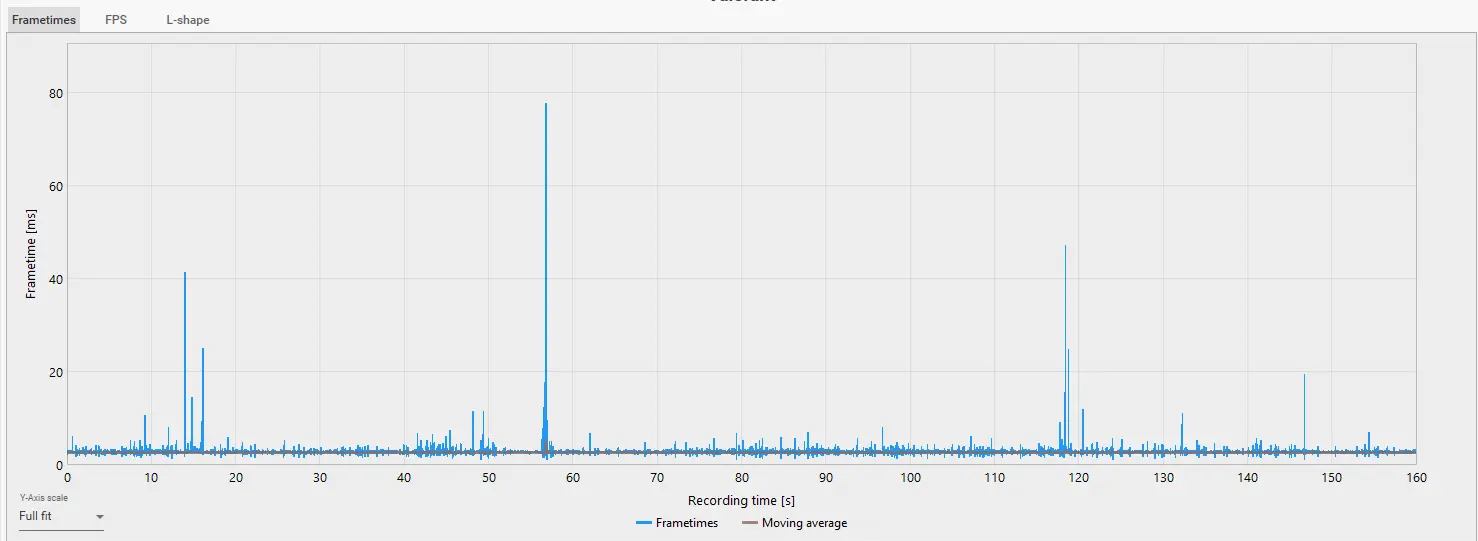Select the L-shape tab
This screenshot has width=1478, height=541.
[x=188, y=20]
